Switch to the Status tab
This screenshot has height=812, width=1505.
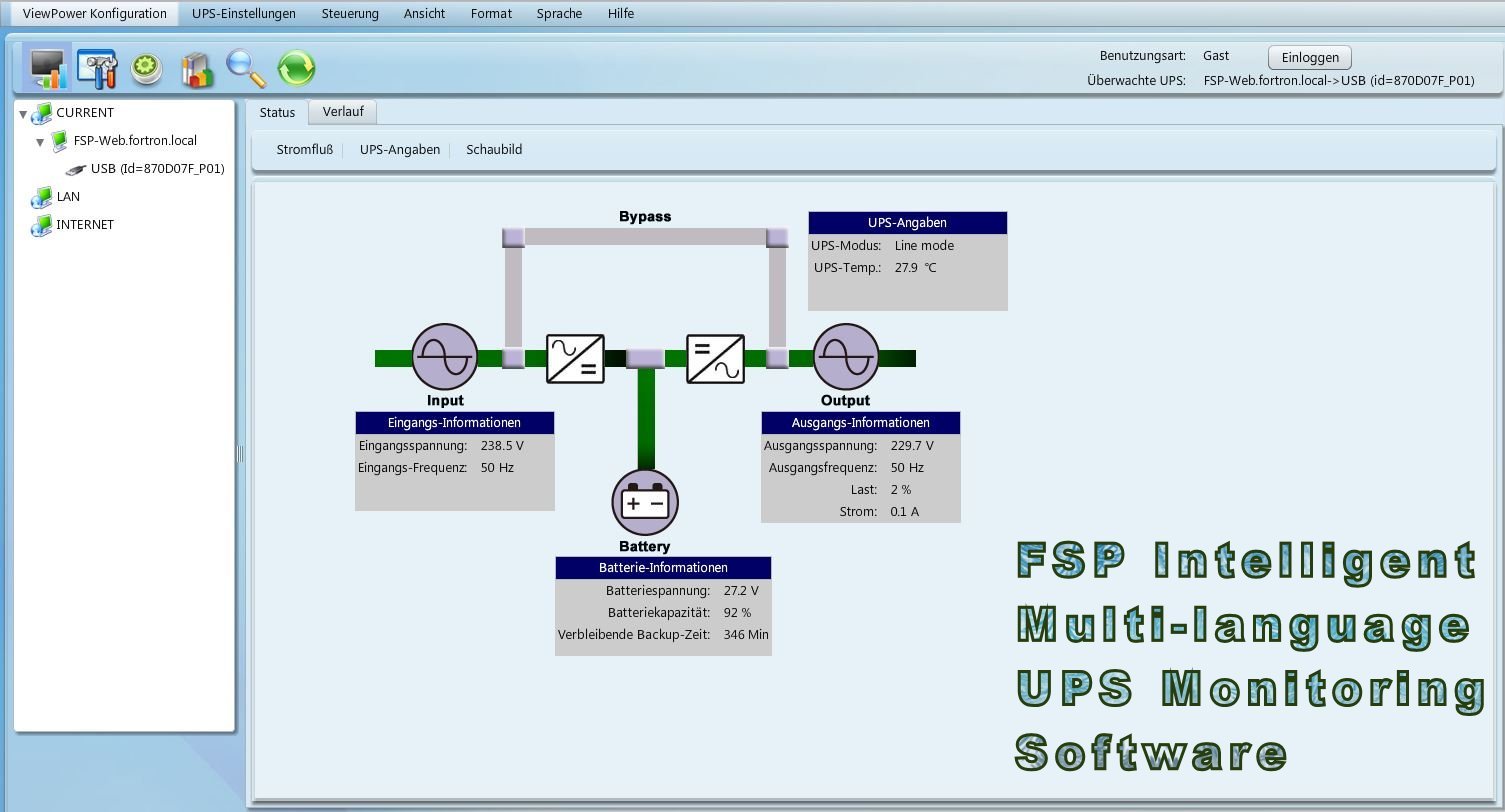(x=277, y=113)
